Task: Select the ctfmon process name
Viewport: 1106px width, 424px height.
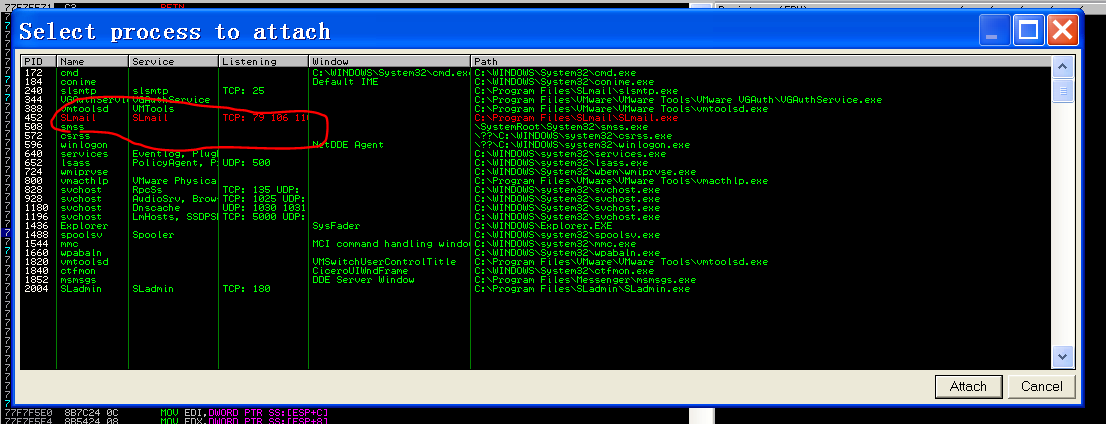Action: pos(78,271)
